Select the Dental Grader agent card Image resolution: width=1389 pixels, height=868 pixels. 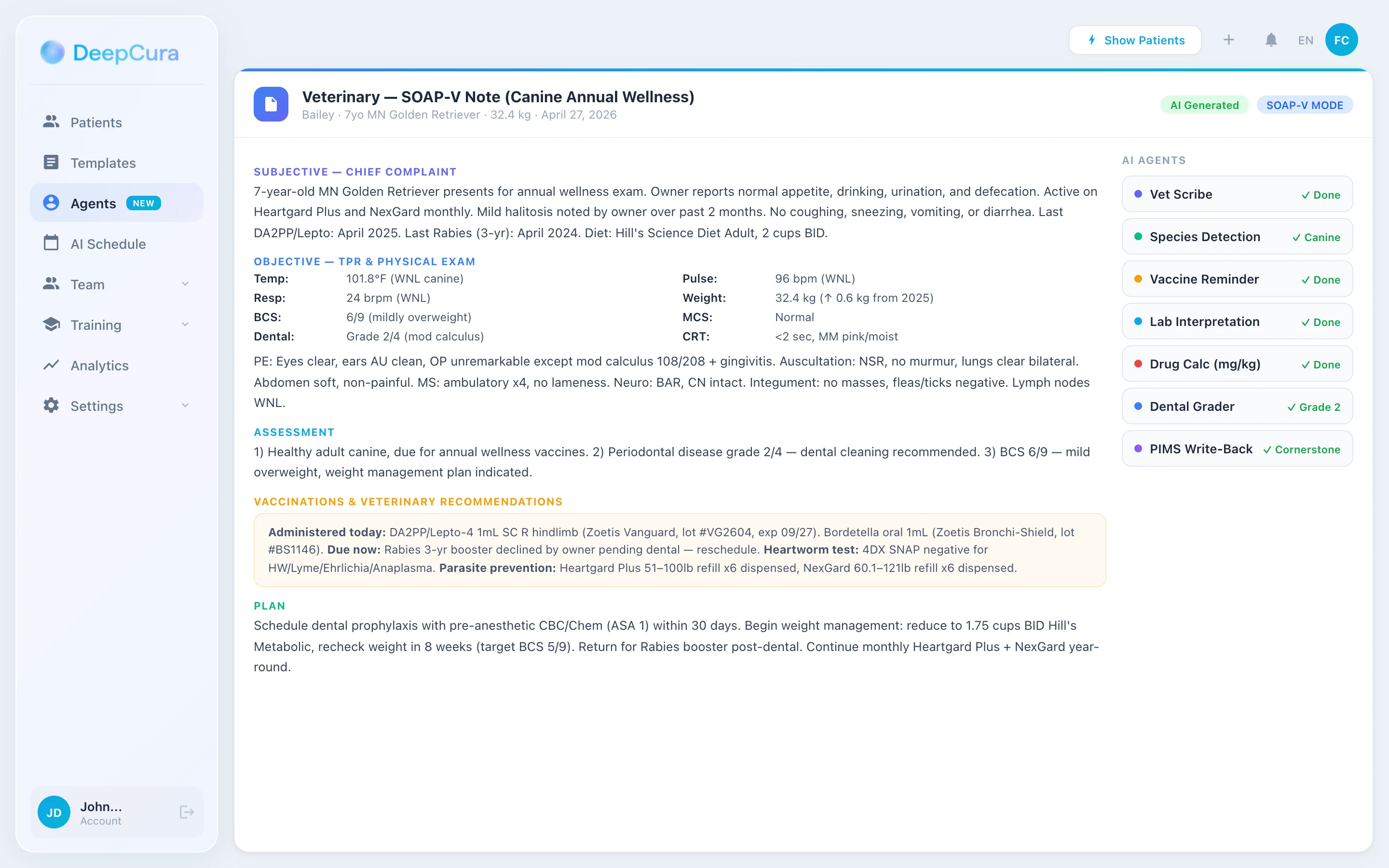pos(1237,407)
